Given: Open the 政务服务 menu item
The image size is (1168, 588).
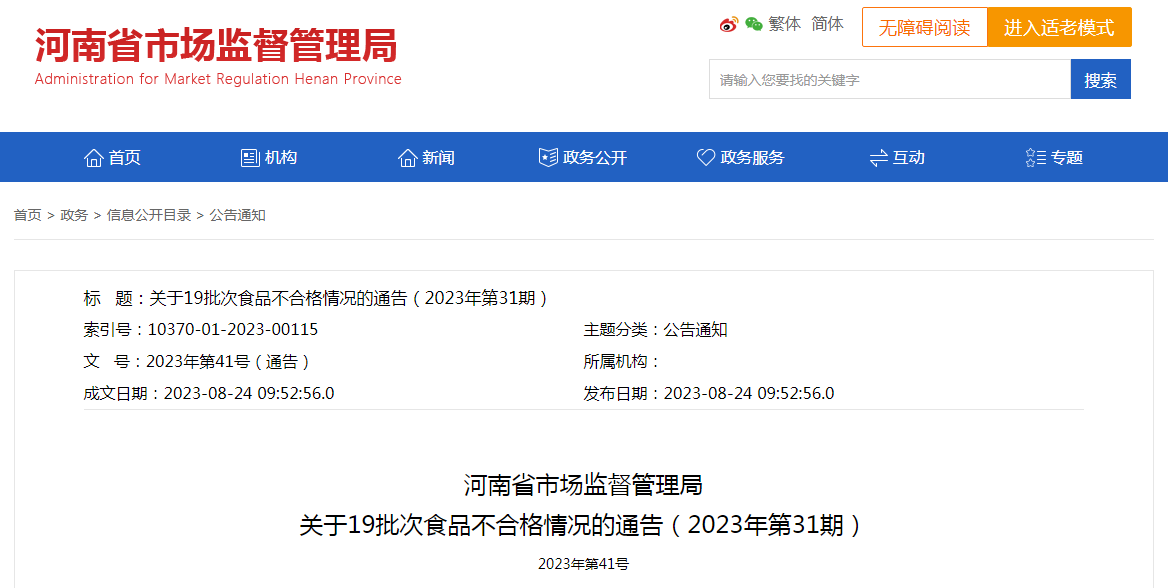Looking at the screenshot, I should tap(752, 158).
